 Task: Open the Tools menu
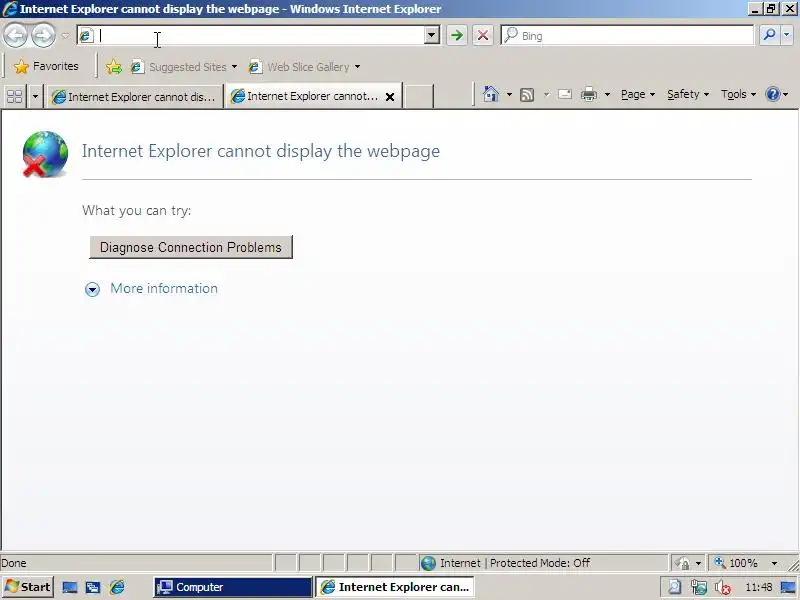tap(738, 94)
